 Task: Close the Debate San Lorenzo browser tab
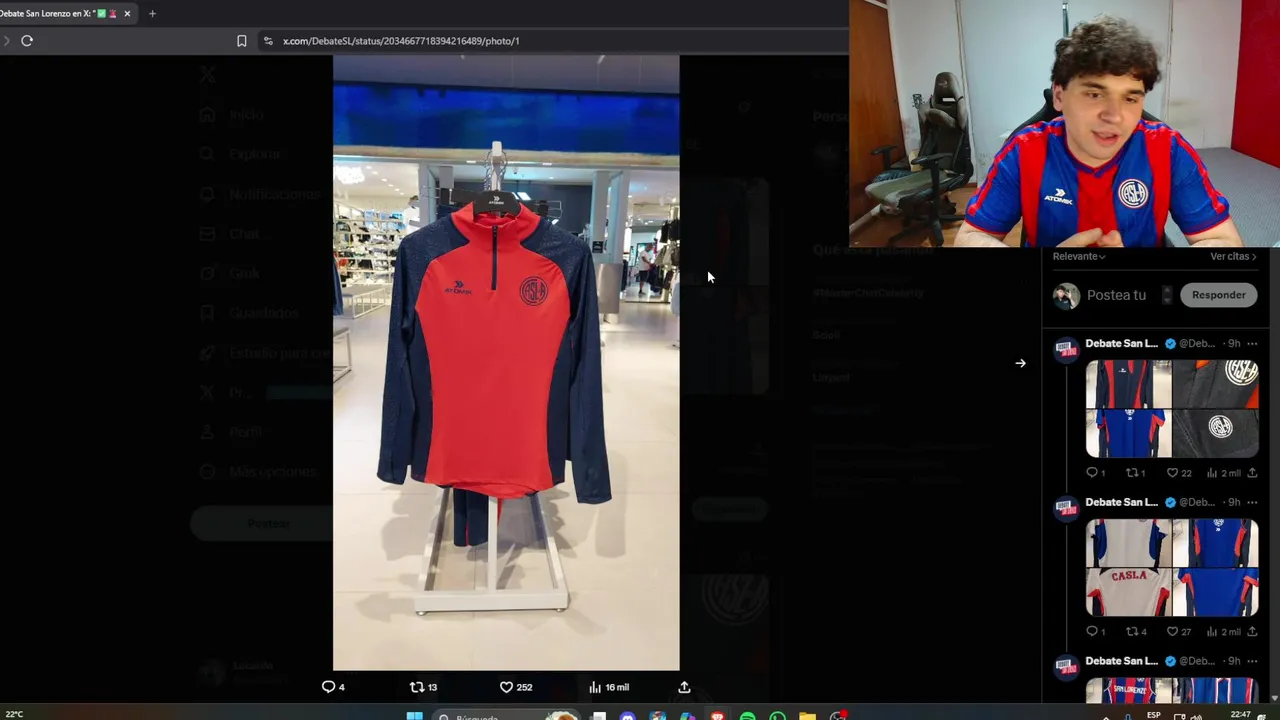127,13
